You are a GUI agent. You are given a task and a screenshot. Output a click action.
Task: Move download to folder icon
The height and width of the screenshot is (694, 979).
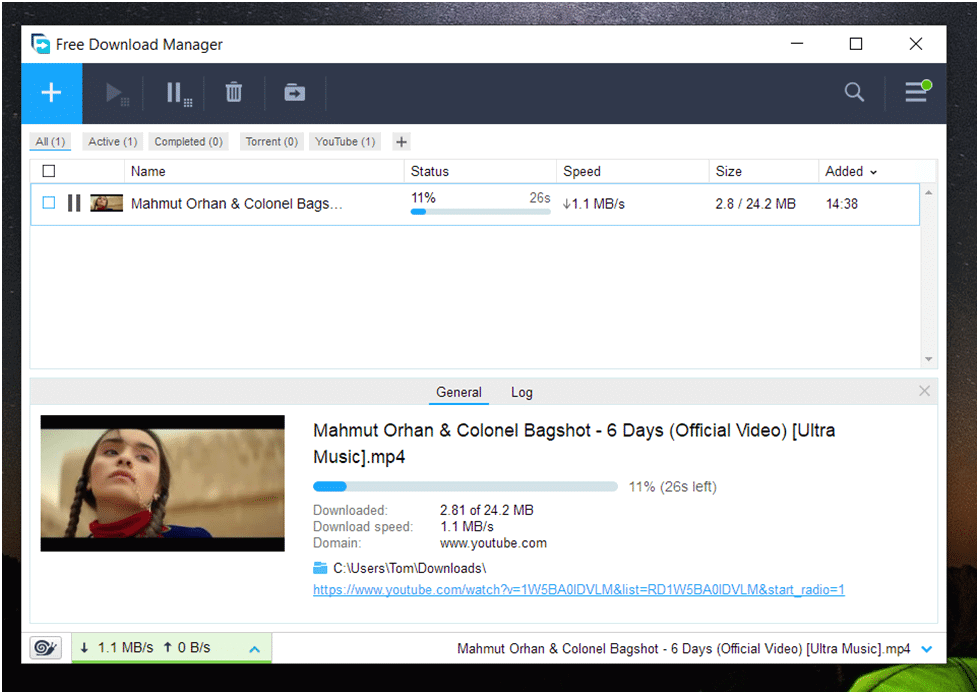295,92
